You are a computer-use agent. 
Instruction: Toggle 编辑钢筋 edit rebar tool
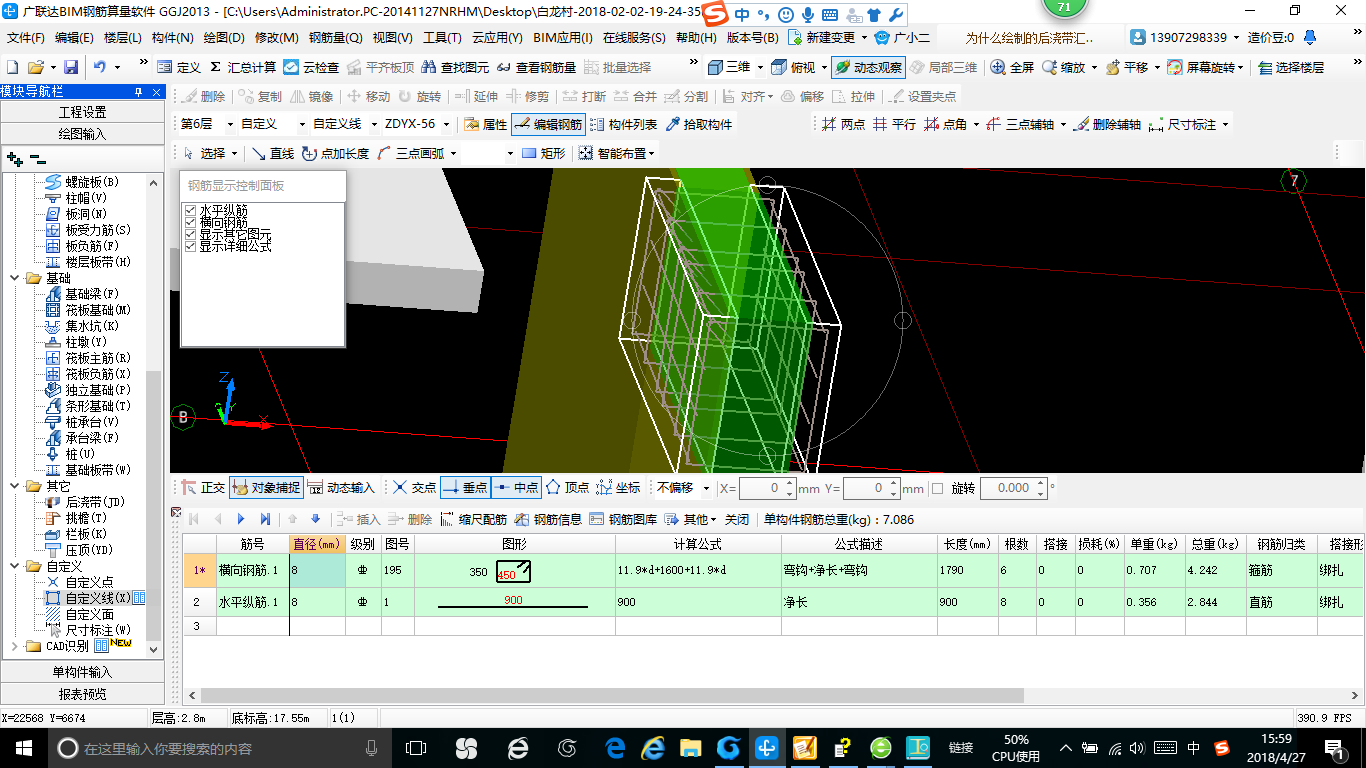click(x=547, y=125)
